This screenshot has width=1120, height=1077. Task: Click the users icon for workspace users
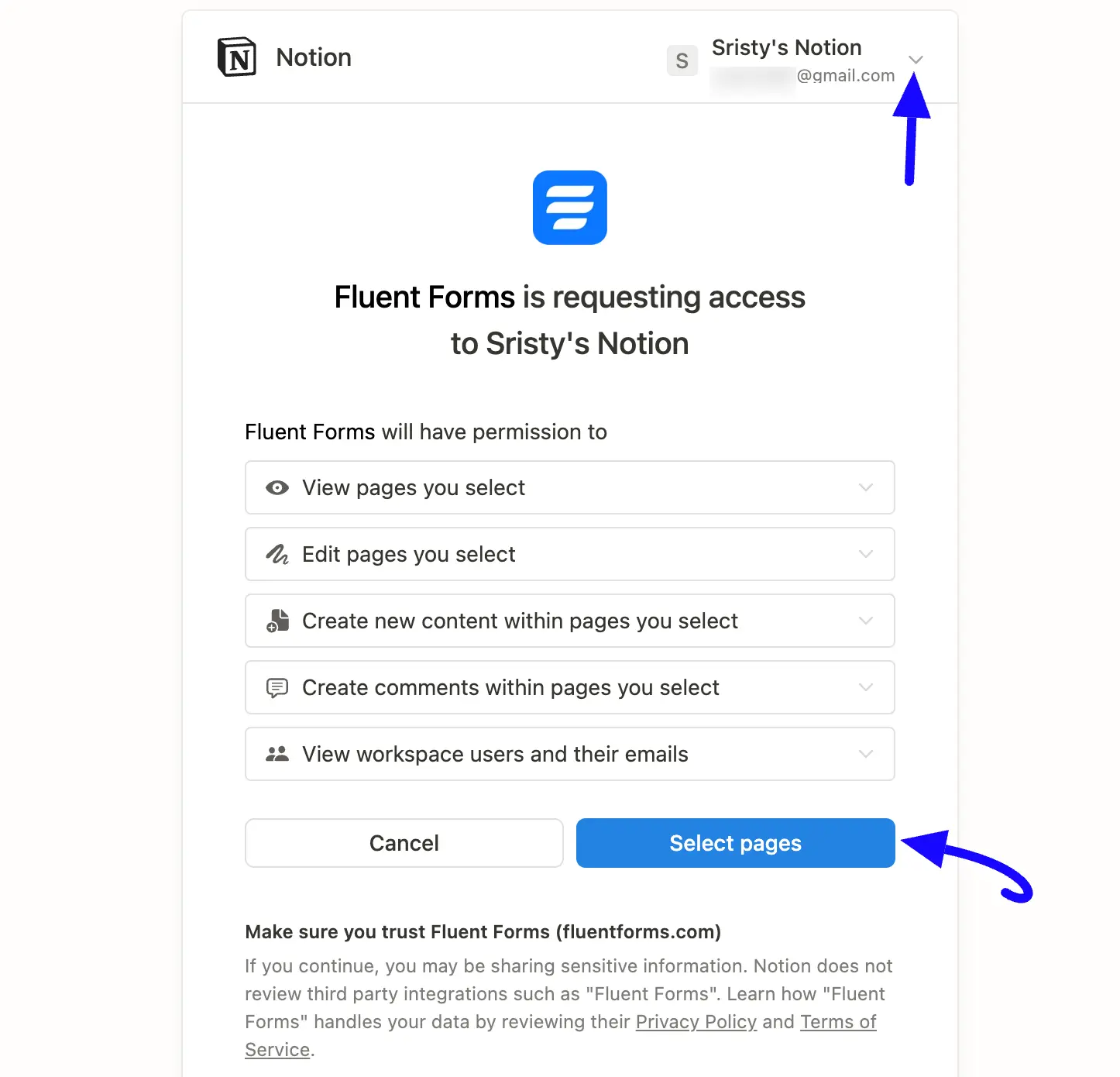pos(277,754)
